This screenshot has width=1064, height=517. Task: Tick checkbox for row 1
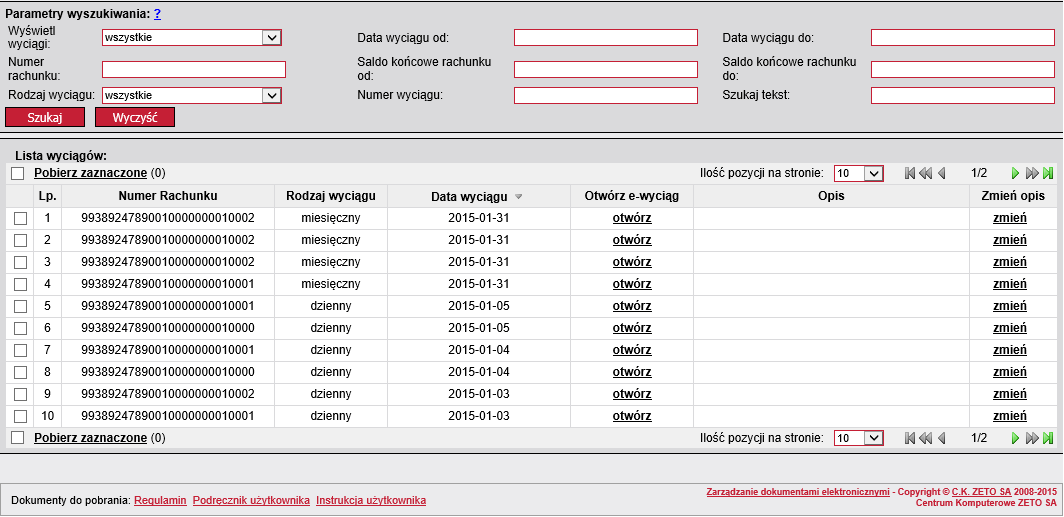pyautogui.click(x=20, y=218)
